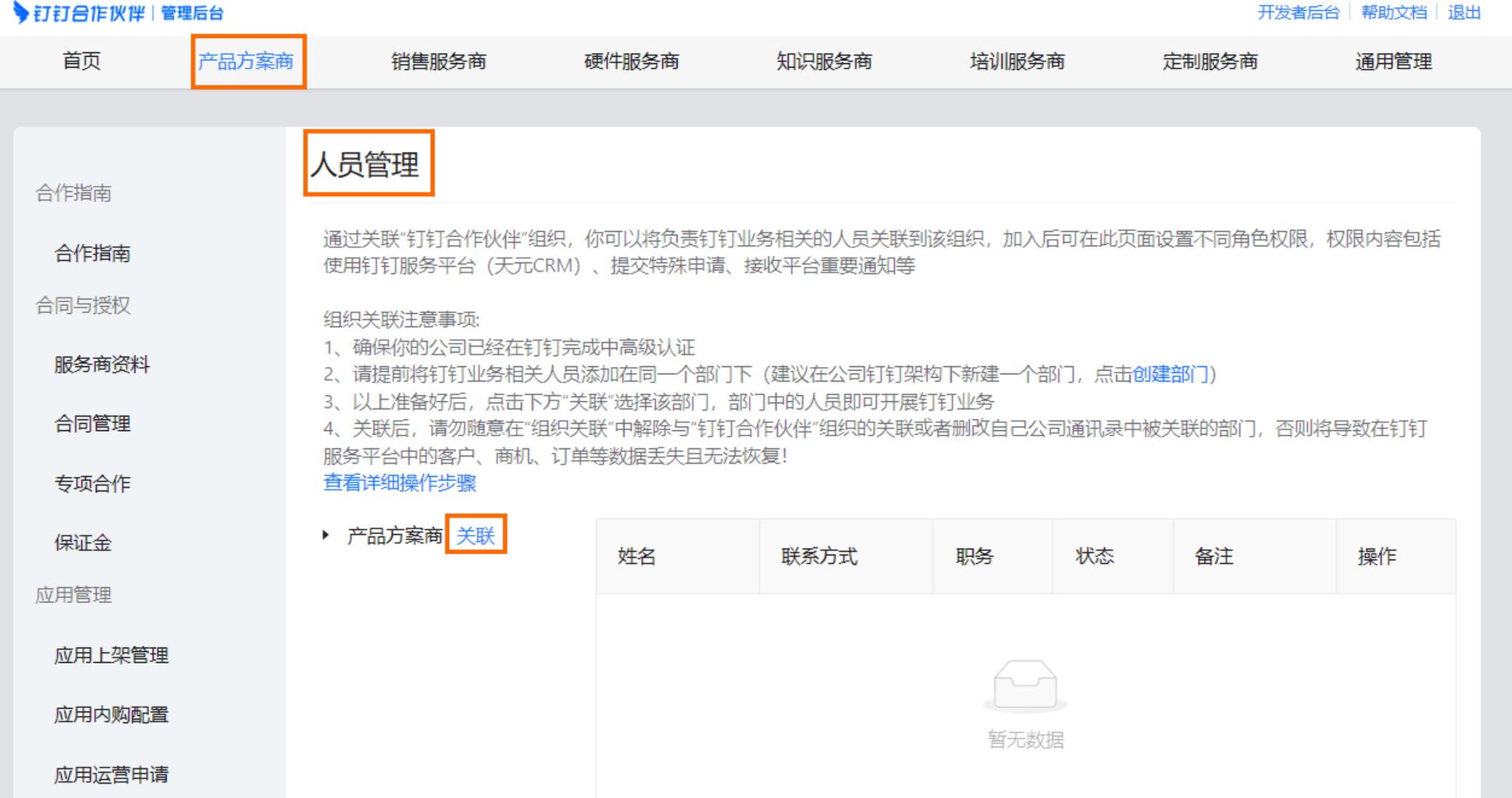Open 查看详细操作步骤 link
Image resolution: width=1512 pixels, height=798 pixels.
coord(399,483)
